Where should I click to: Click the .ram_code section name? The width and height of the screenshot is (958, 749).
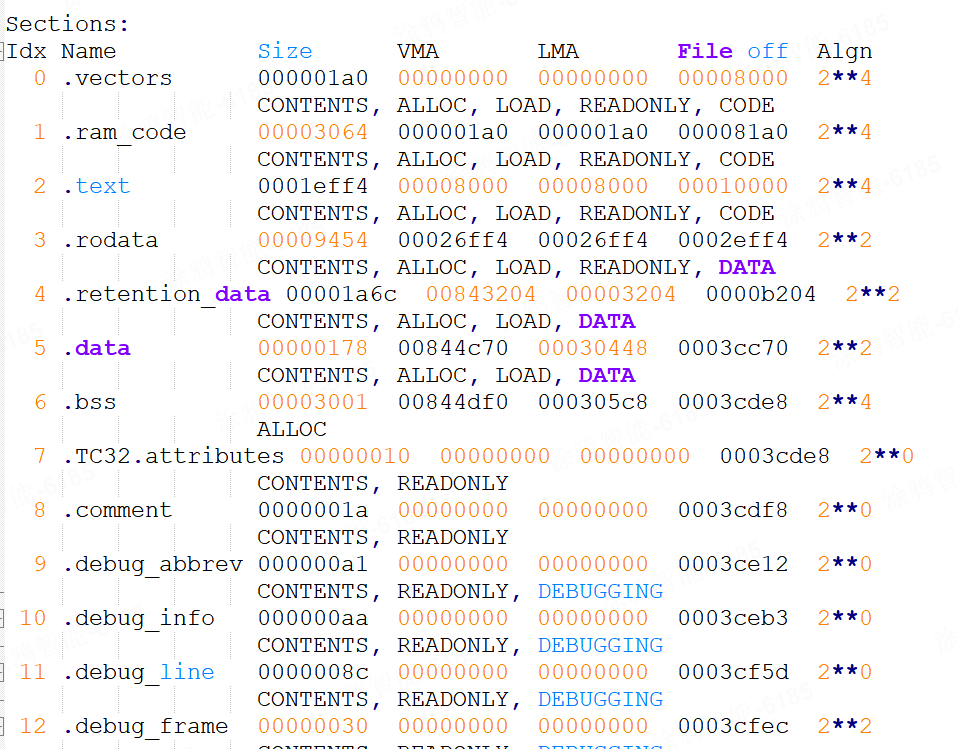coord(124,132)
